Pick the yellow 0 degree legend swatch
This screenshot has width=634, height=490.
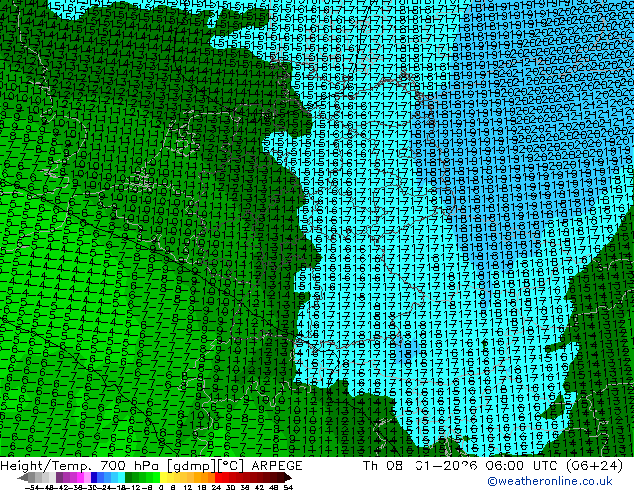(164, 477)
